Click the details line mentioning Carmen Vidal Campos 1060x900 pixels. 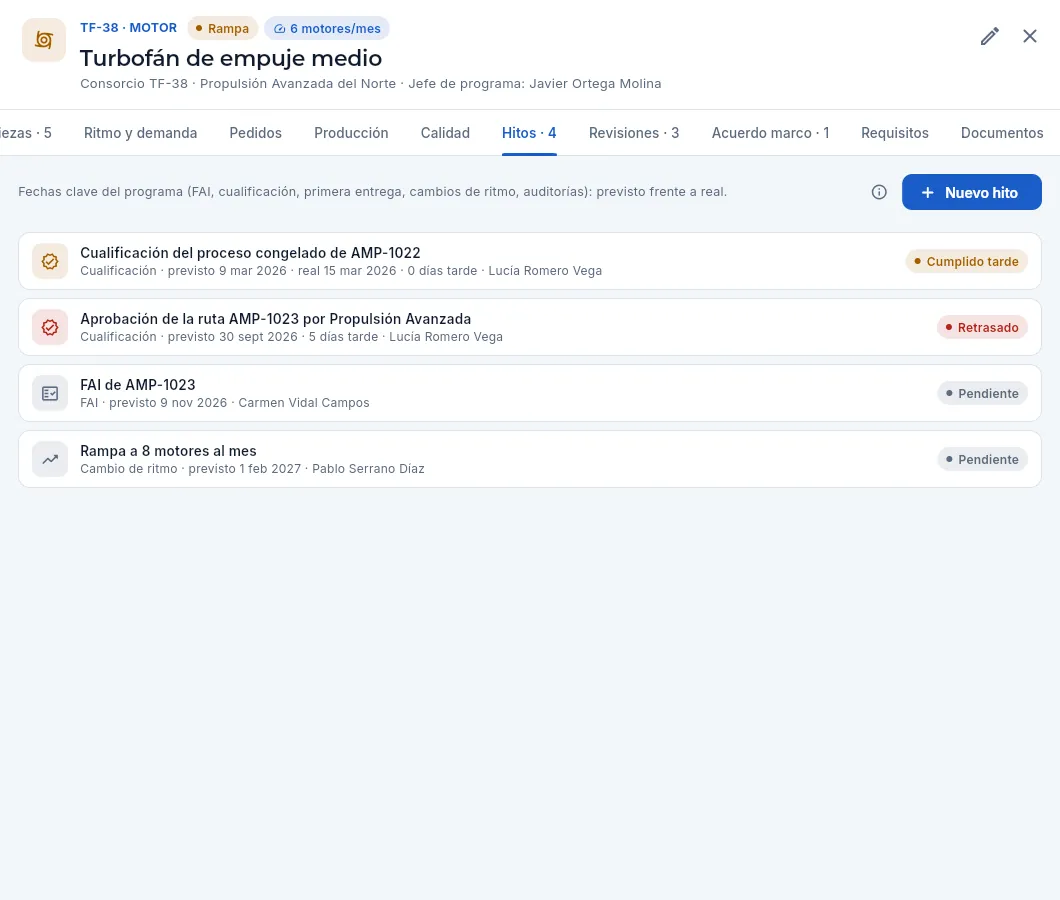tap(224, 403)
